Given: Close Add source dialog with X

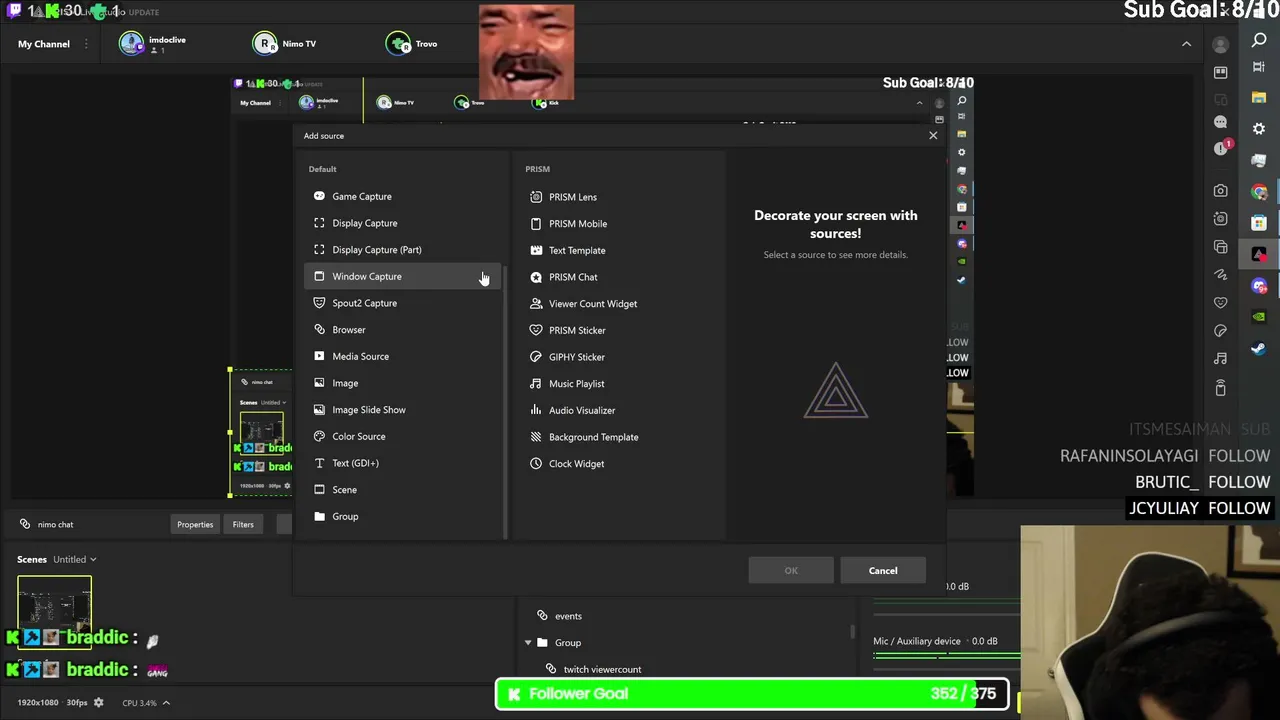Looking at the screenshot, I should 933,135.
